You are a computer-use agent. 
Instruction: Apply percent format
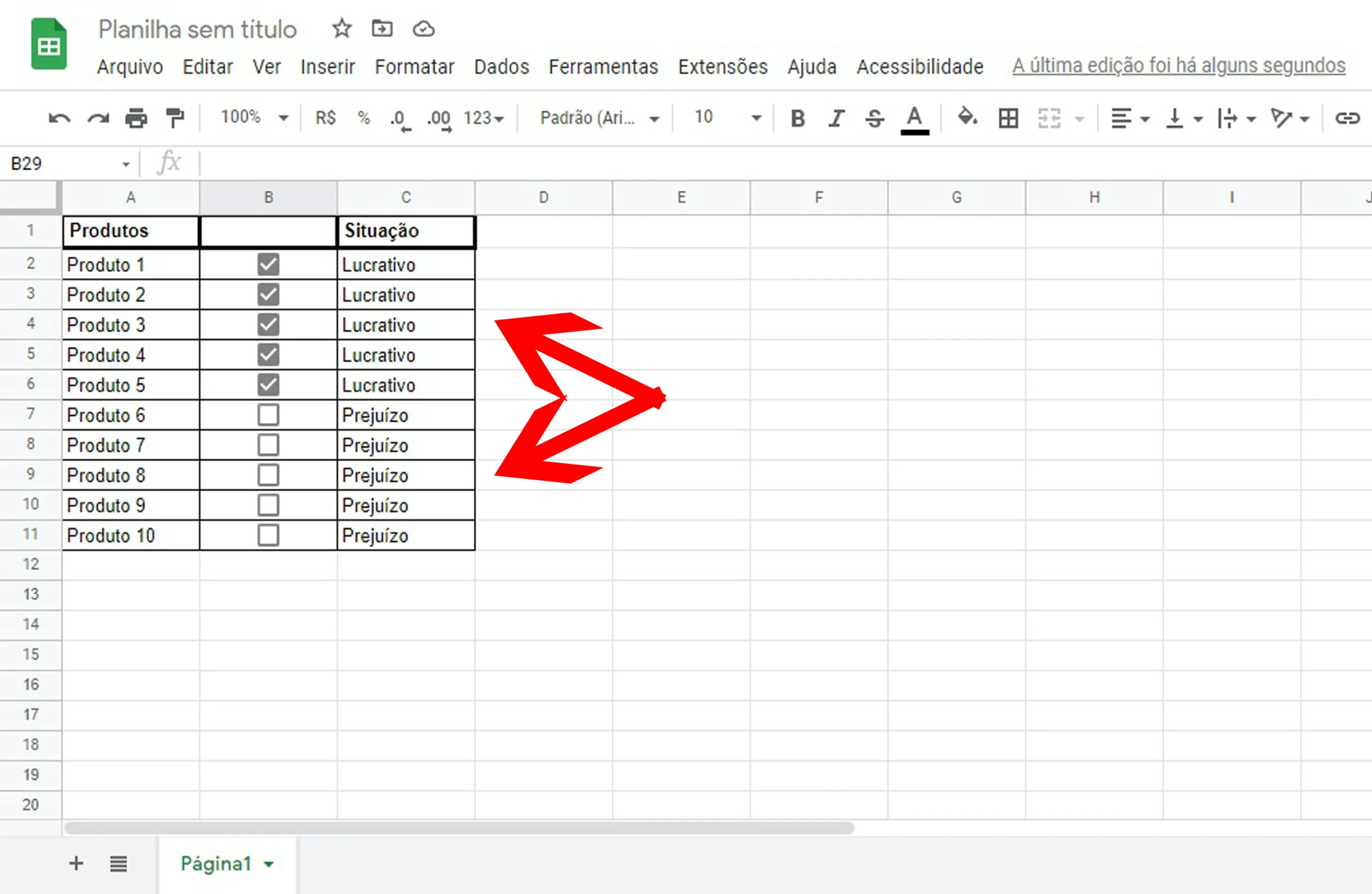[x=364, y=118]
